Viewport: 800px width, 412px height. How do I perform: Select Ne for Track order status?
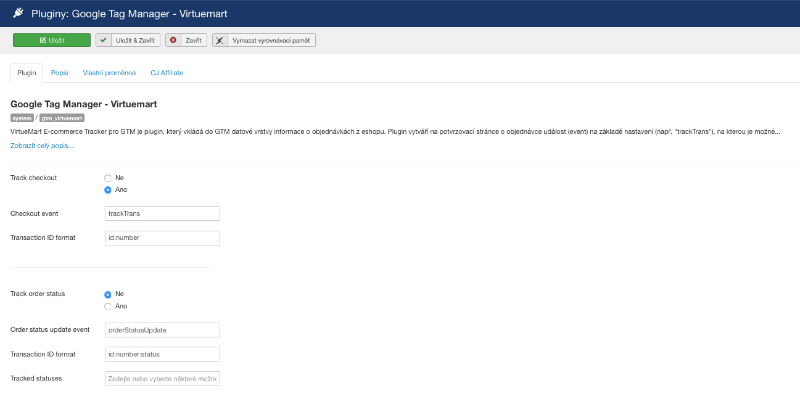click(x=108, y=295)
